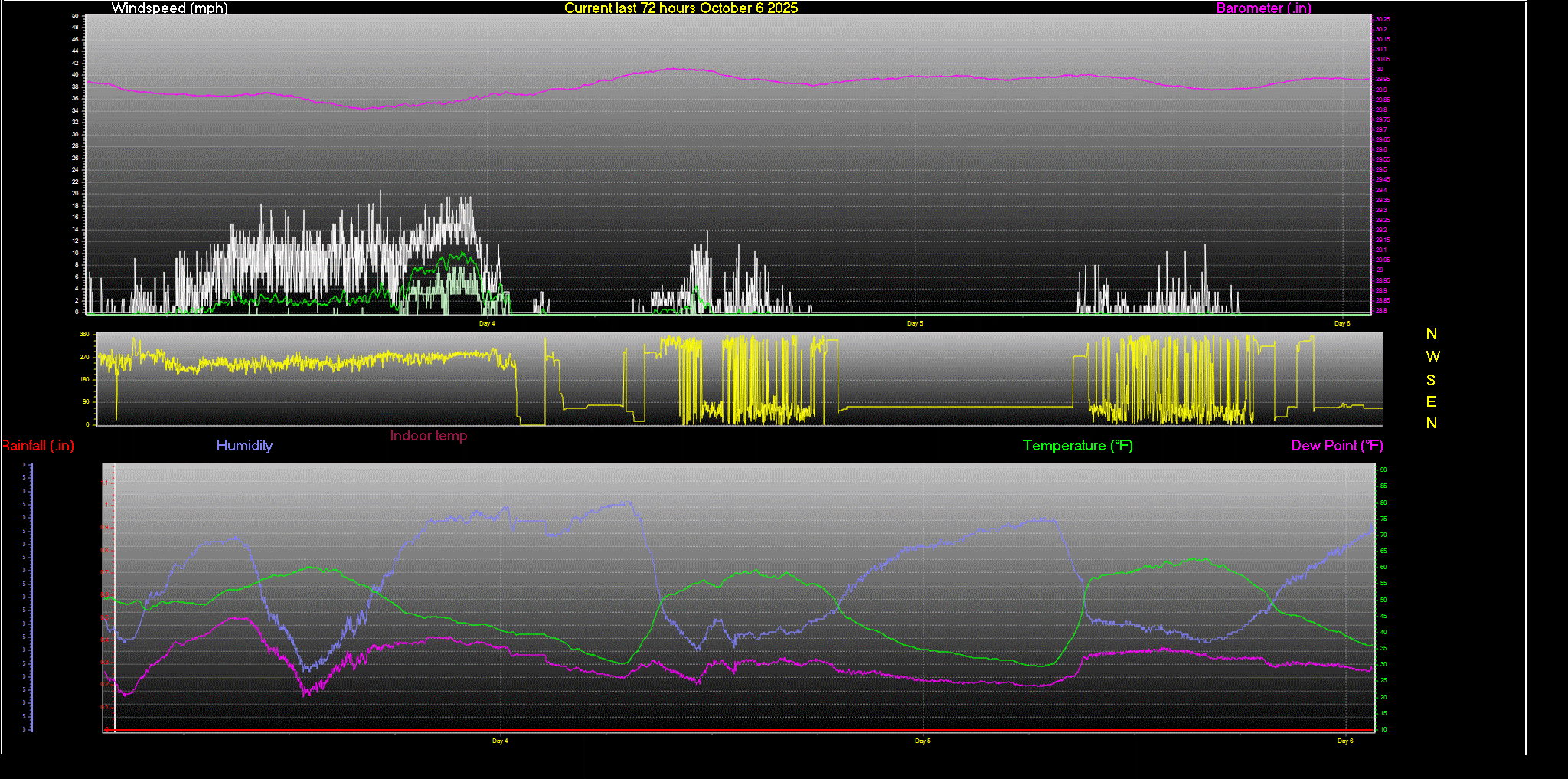Click the Rainfall (.in) legend label
Screen dimensions: 1568x779
coord(38,446)
